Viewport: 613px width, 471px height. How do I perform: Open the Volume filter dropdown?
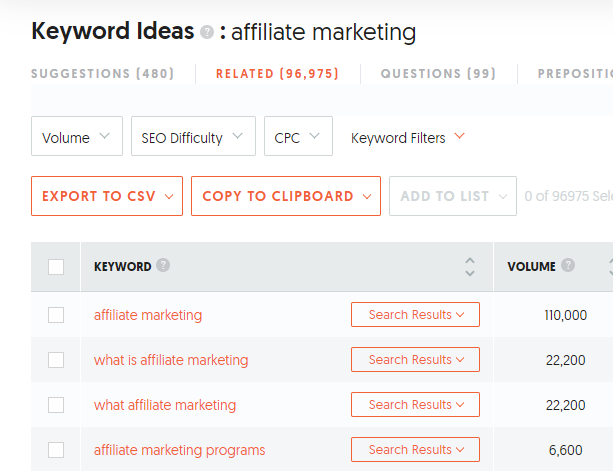(x=77, y=137)
